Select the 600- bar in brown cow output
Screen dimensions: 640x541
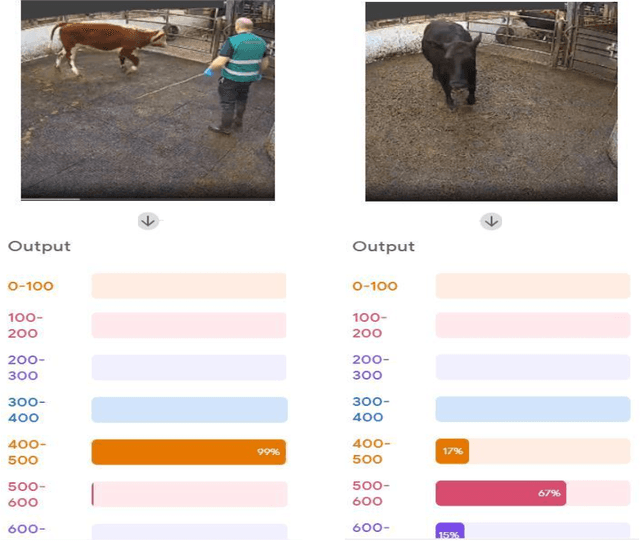[x=188, y=532]
